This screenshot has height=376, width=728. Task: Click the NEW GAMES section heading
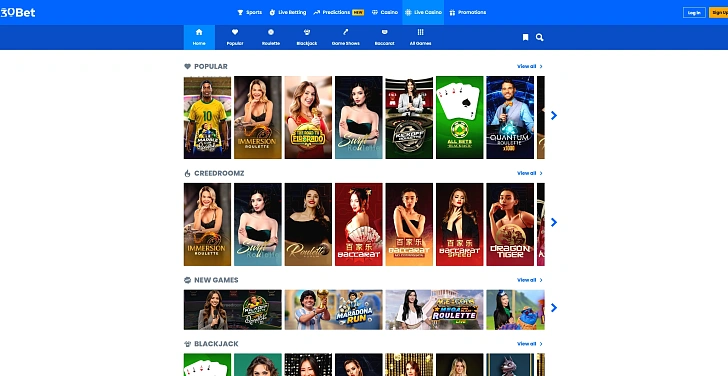coord(216,280)
